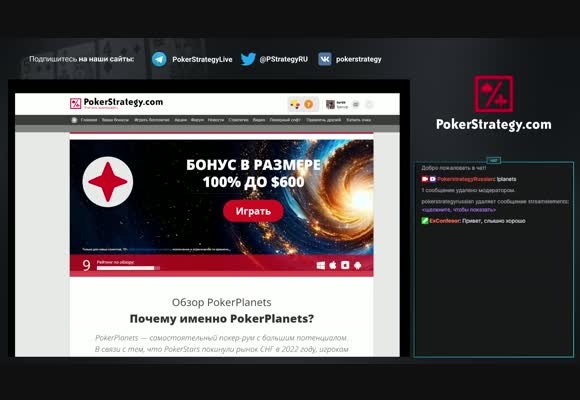Click the purple show-deleted-message link in chat
The width and height of the screenshot is (580, 400).
(x=459, y=210)
